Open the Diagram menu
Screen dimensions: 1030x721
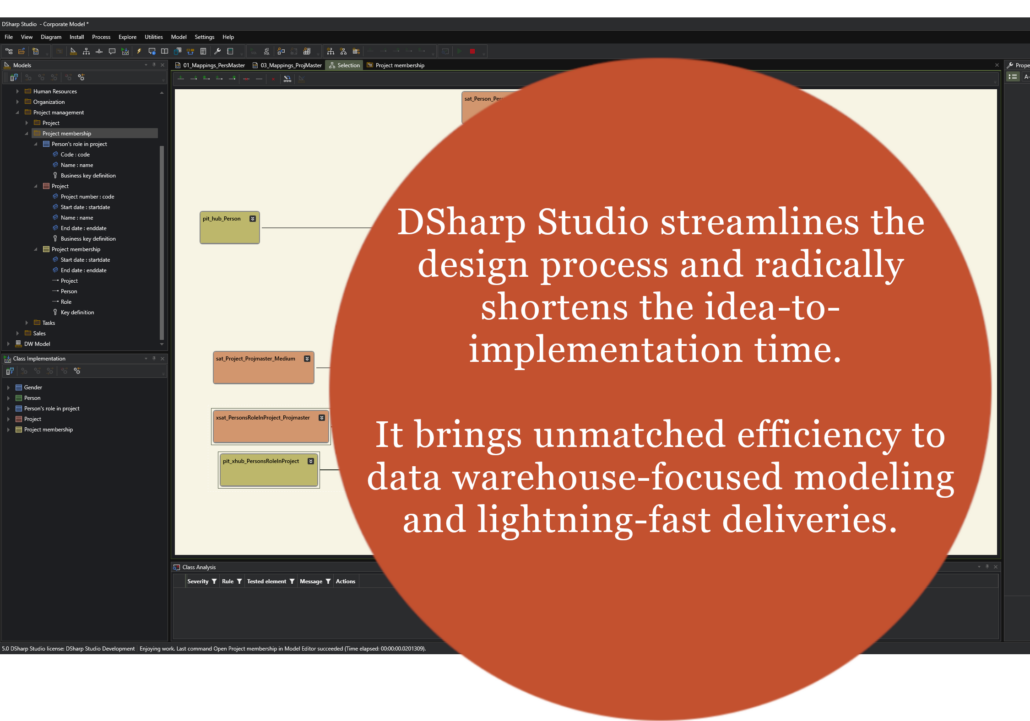(51, 37)
